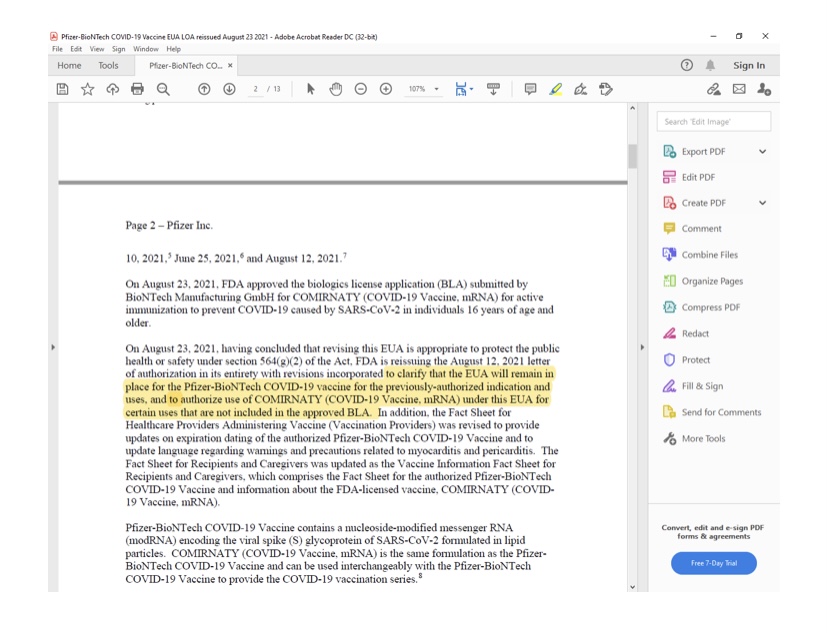Select the Highlight text tool
Viewport: 827px width, 633px height.
[x=556, y=89]
